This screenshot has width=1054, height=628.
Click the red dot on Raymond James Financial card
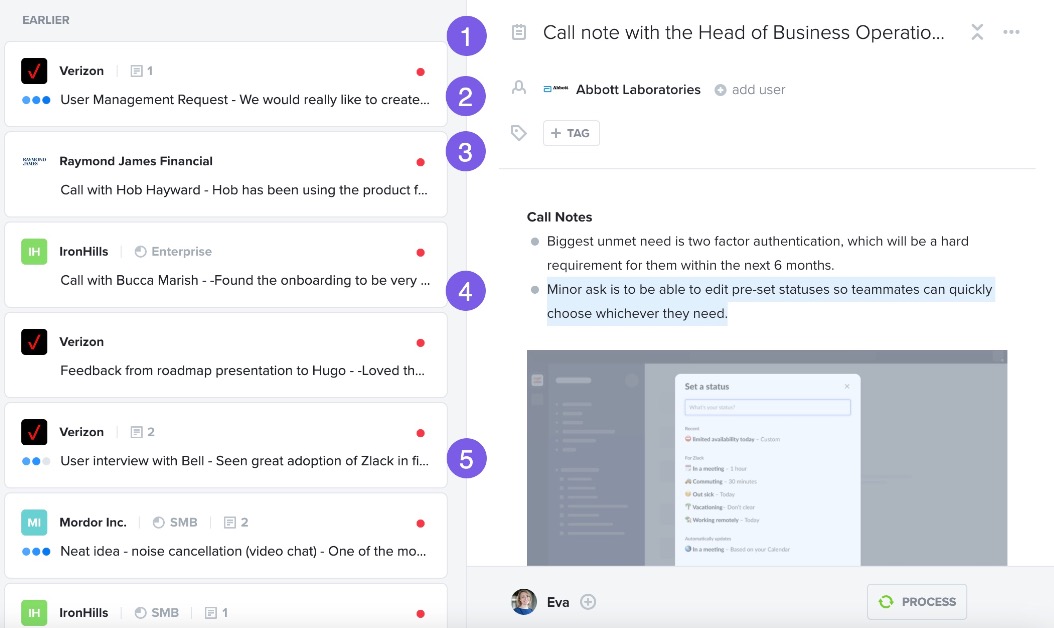(x=420, y=162)
